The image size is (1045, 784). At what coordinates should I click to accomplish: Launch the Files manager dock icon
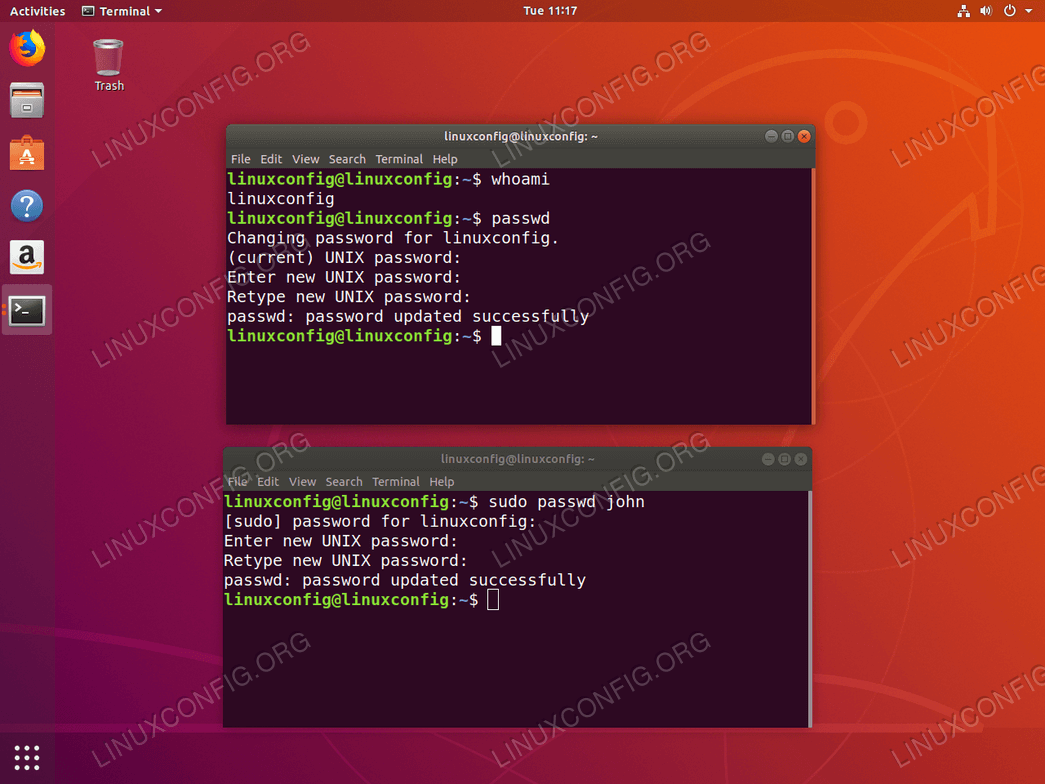(27, 101)
